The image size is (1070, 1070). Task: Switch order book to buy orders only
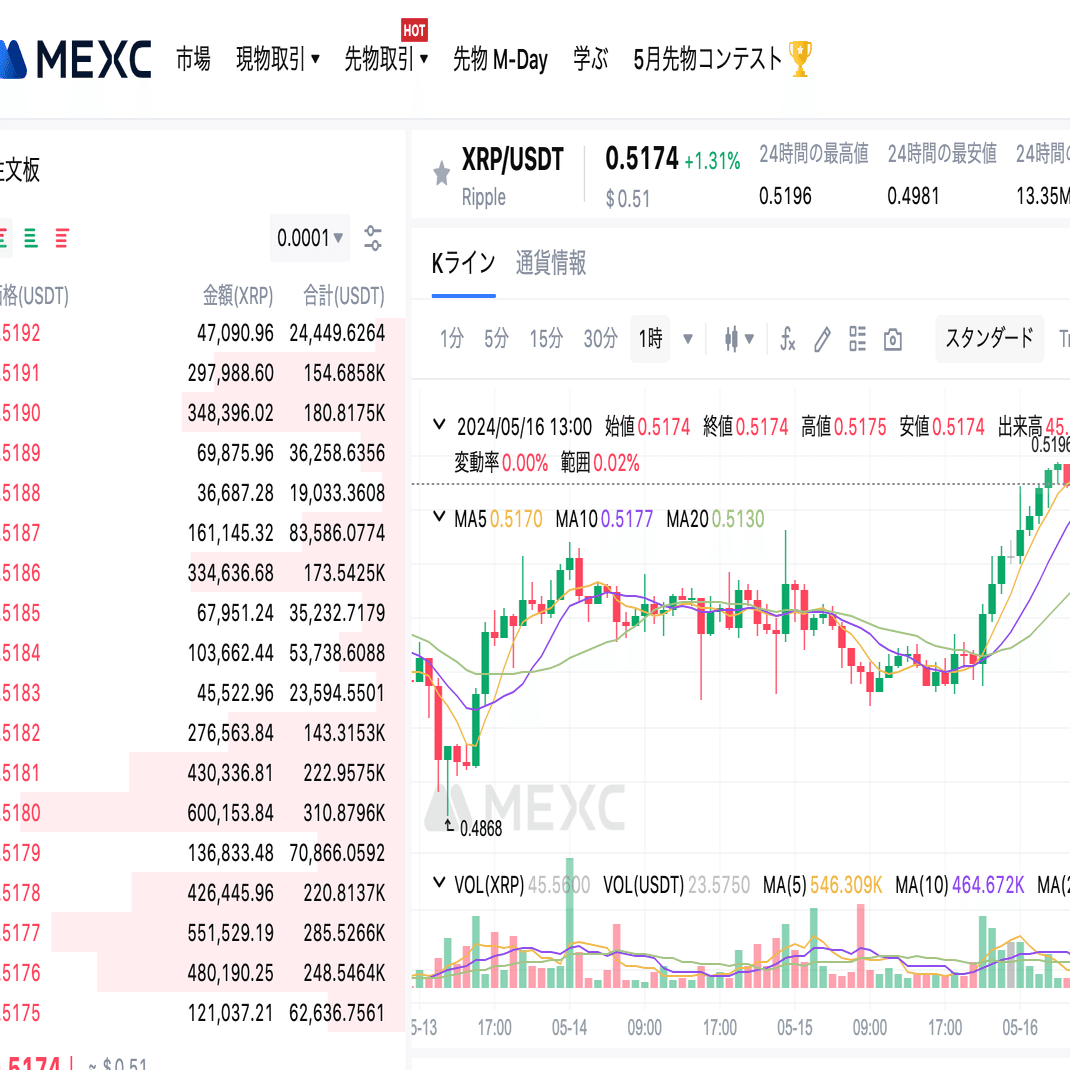pyautogui.click(x=32, y=238)
